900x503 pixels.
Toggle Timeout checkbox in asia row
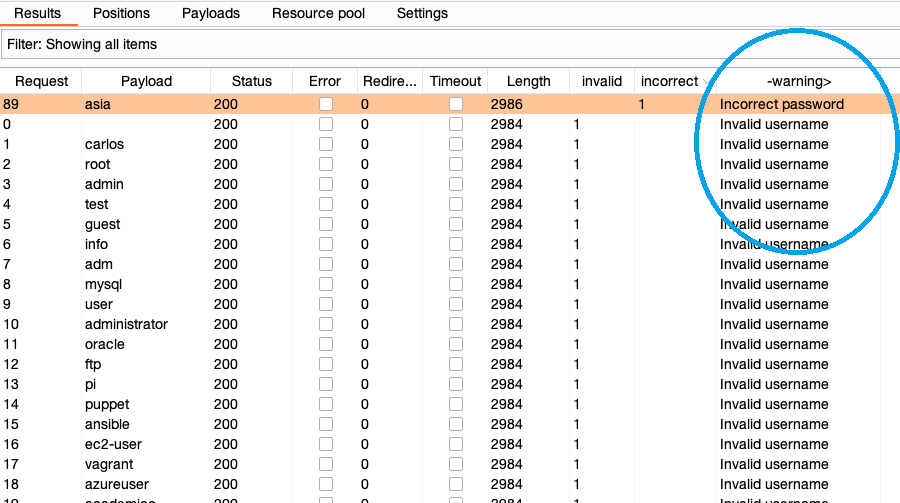(x=456, y=104)
